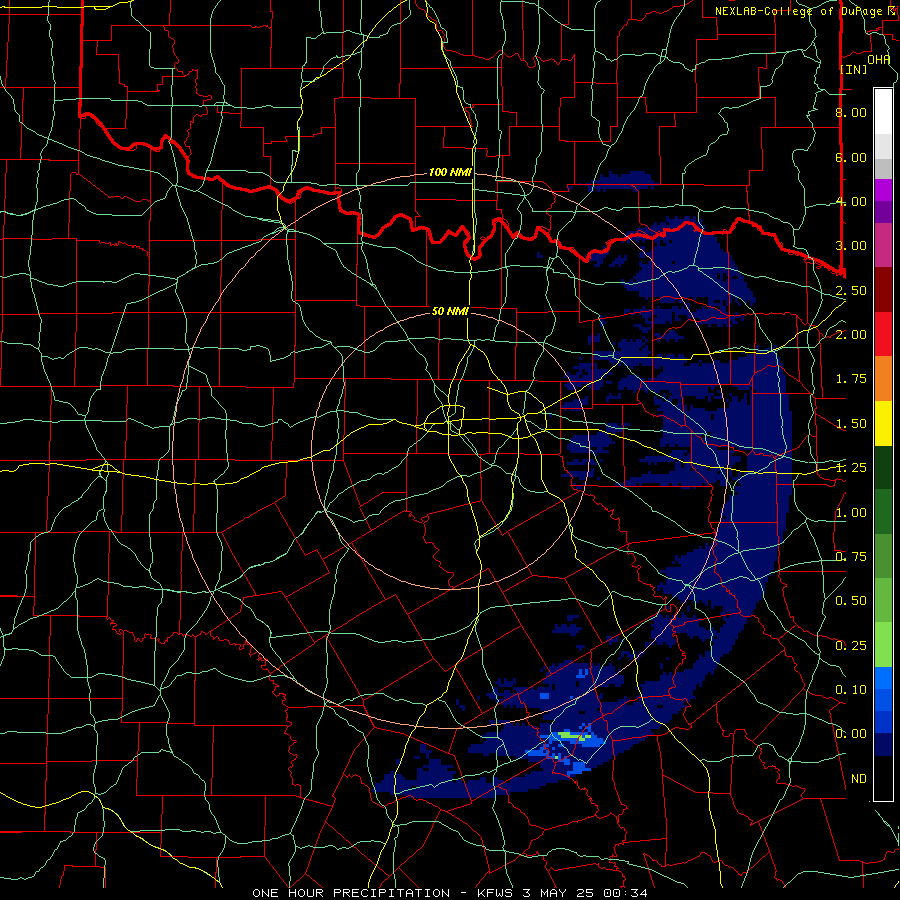Viewport: 900px width, 900px height.
Task: Click the '0.50' legend value
Action: coord(851,601)
